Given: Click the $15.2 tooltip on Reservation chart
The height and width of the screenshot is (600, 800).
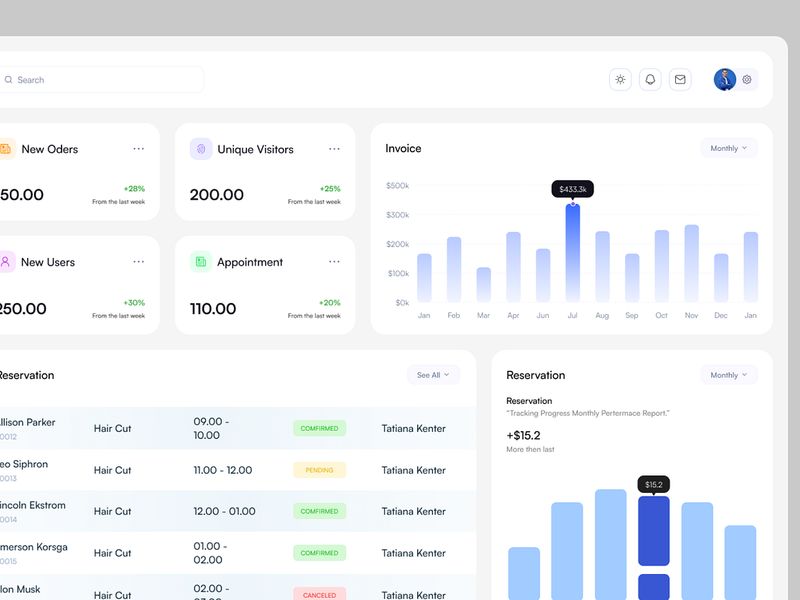Looking at the screenshot, I should (x=654, y=485).
